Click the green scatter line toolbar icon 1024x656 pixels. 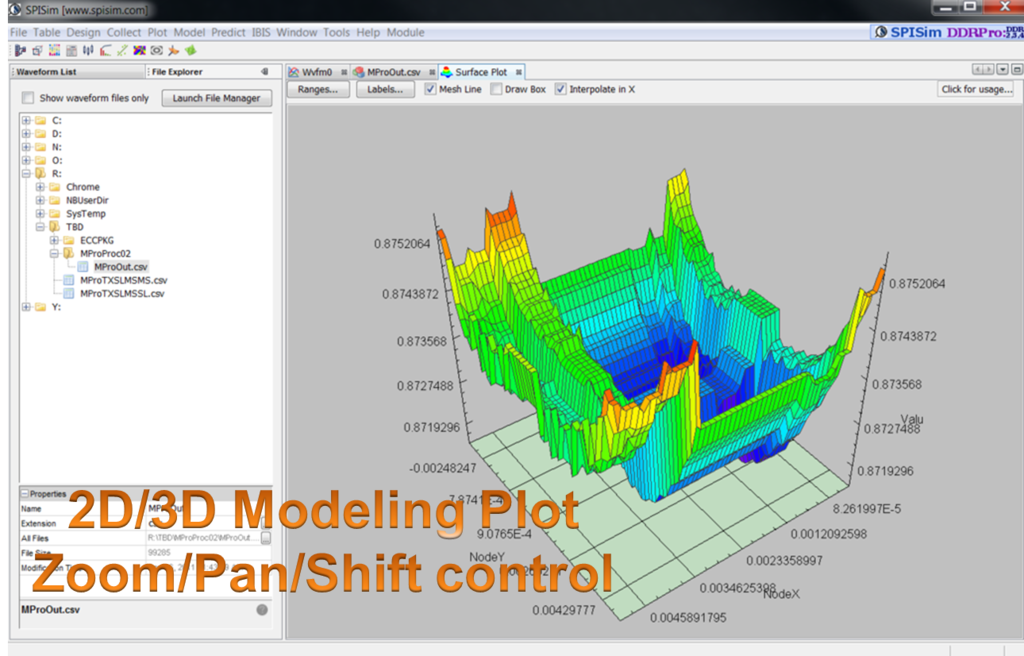tap(122, 50)
